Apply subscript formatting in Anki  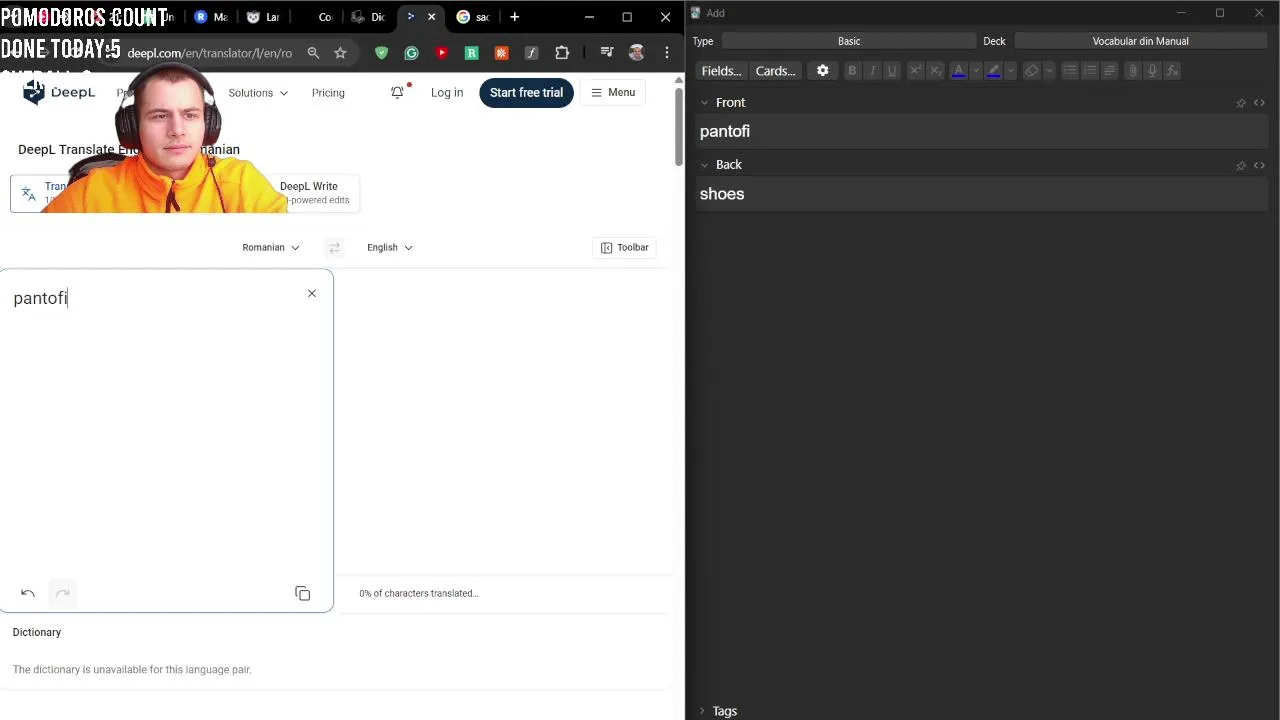(936, 71)
